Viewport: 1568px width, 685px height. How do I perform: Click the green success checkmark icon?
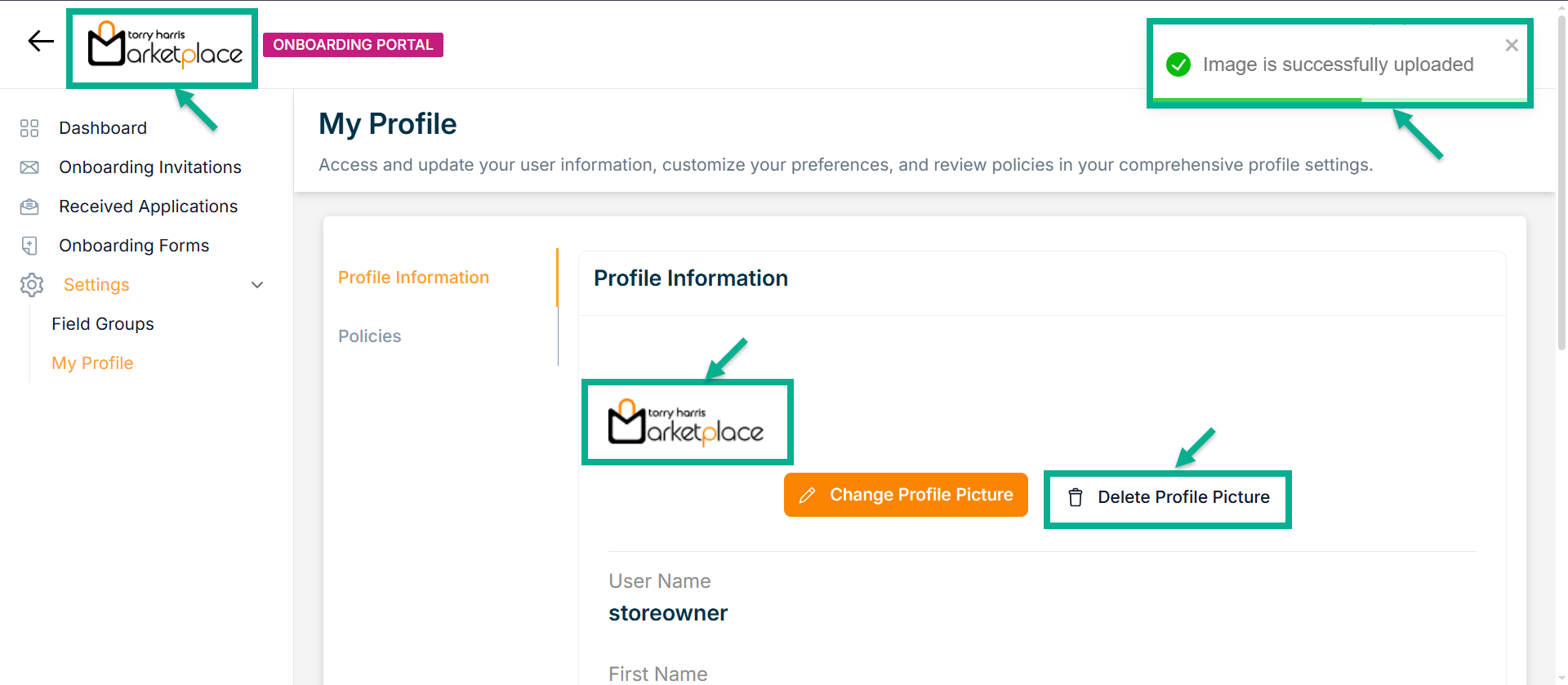[x=1178, y=64]
